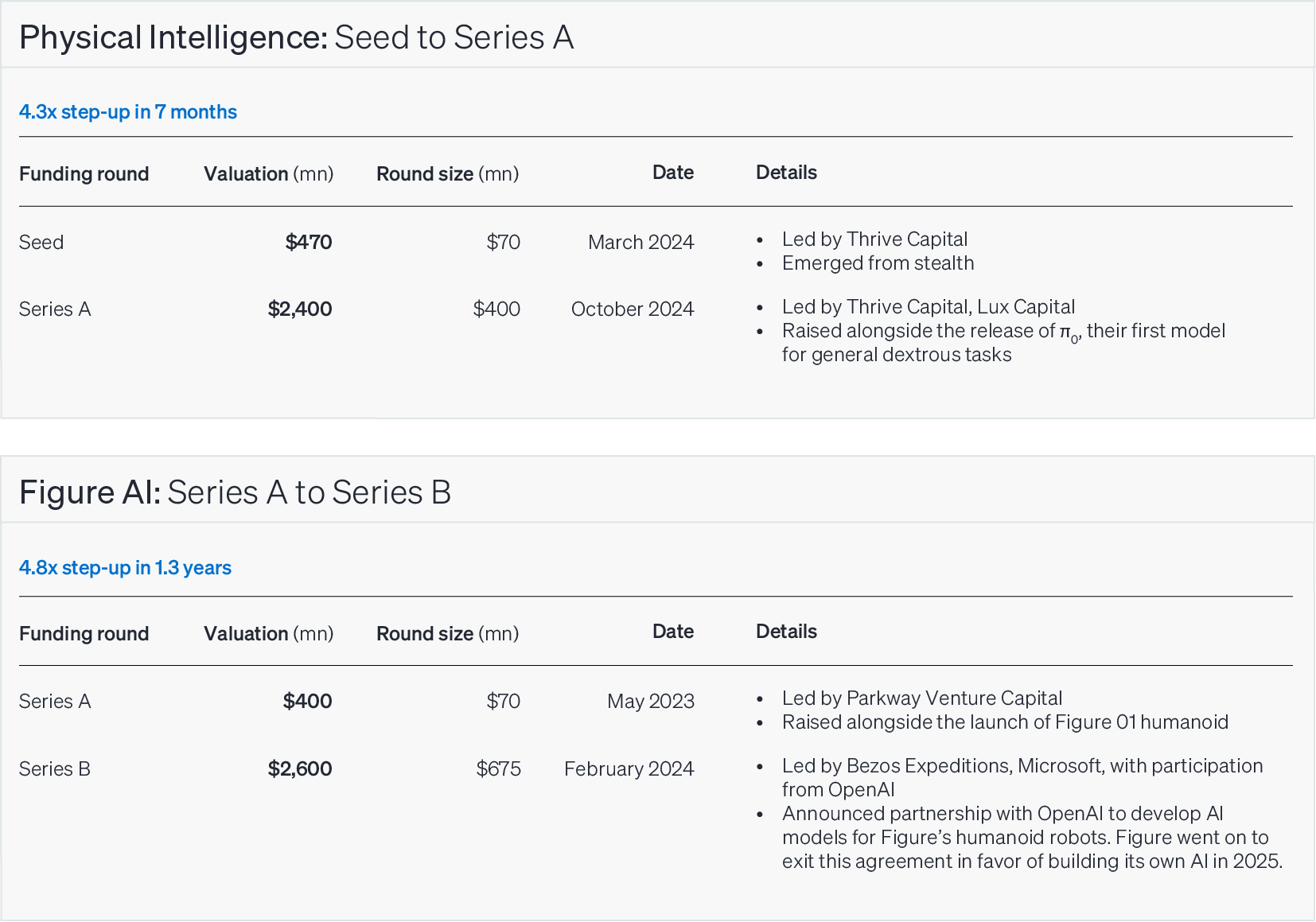Screen dimensions: 1316x922
Task: Click 'Led by Parkway Venture Capital' bullet
Action: 922,698
